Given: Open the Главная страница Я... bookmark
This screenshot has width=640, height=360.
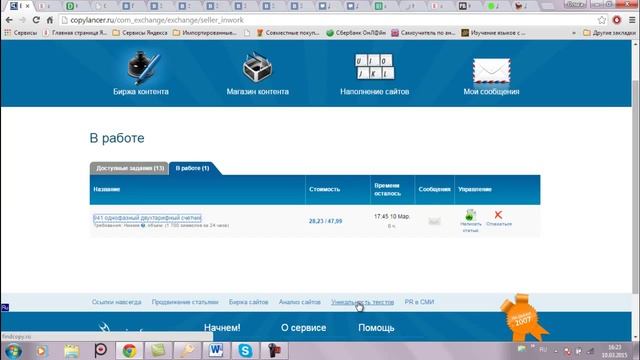Looking at the screenshot, I should [75, 33].
